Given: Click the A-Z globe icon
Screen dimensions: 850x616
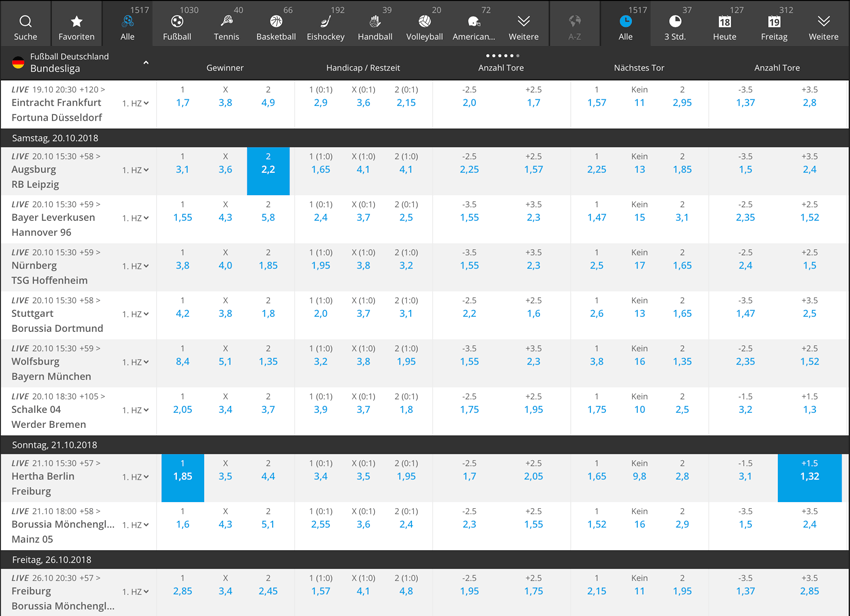Looking at the screenshot, I should (x=575, y=23).
